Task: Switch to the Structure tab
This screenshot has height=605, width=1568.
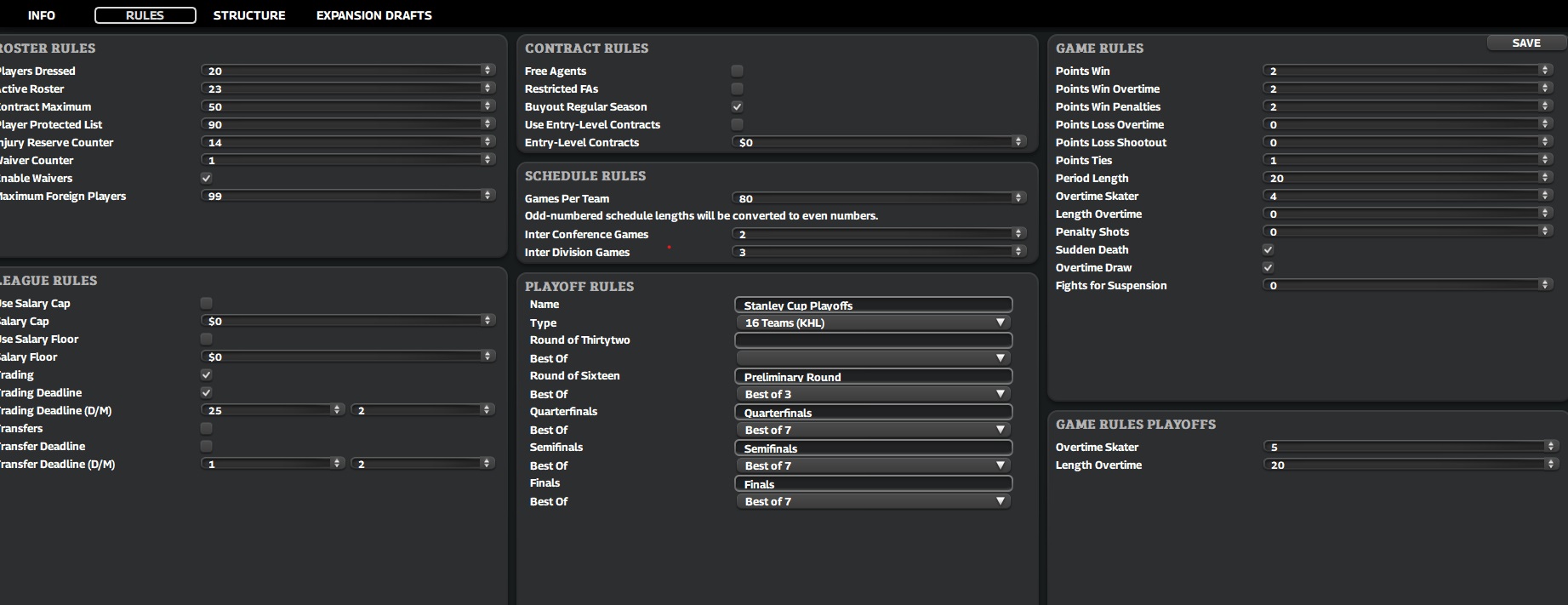Action: tap(249, 15)
